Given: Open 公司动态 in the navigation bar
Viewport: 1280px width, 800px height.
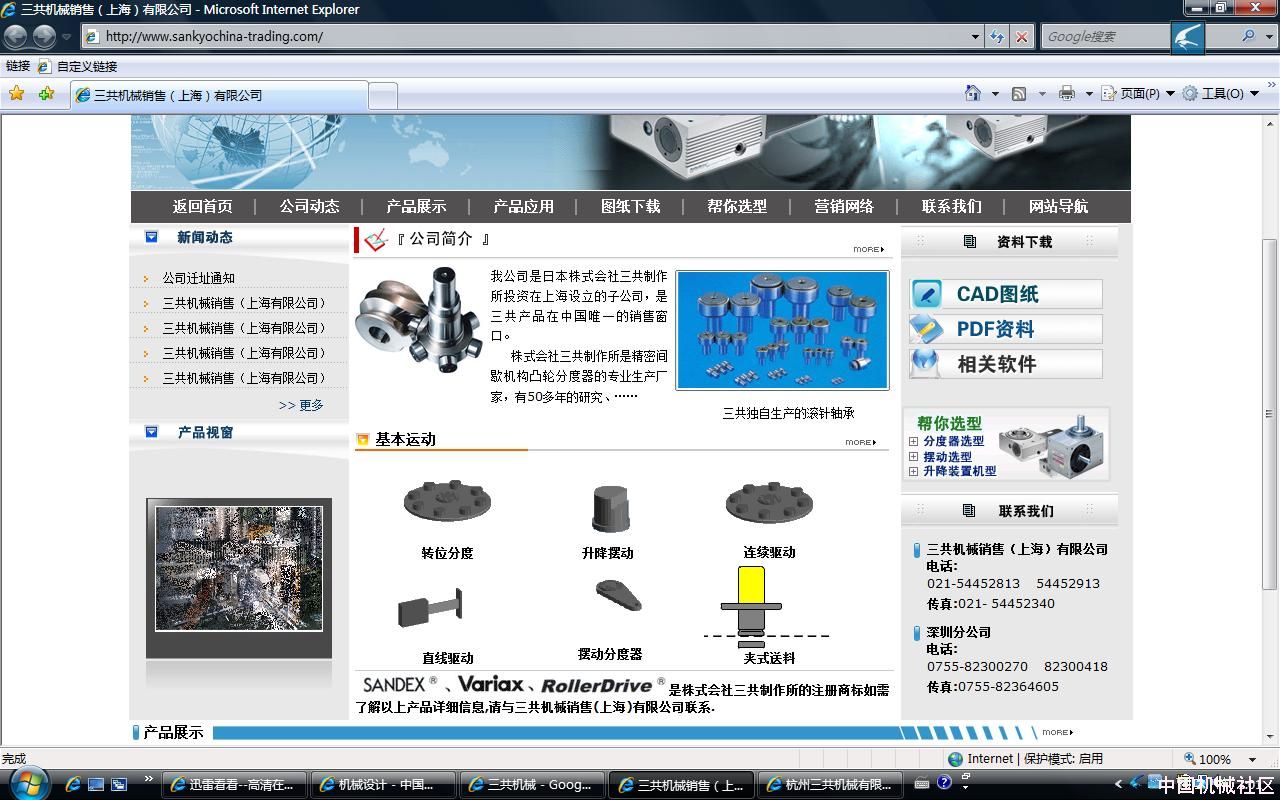Looking at the screenshot, I should (309, 206).
